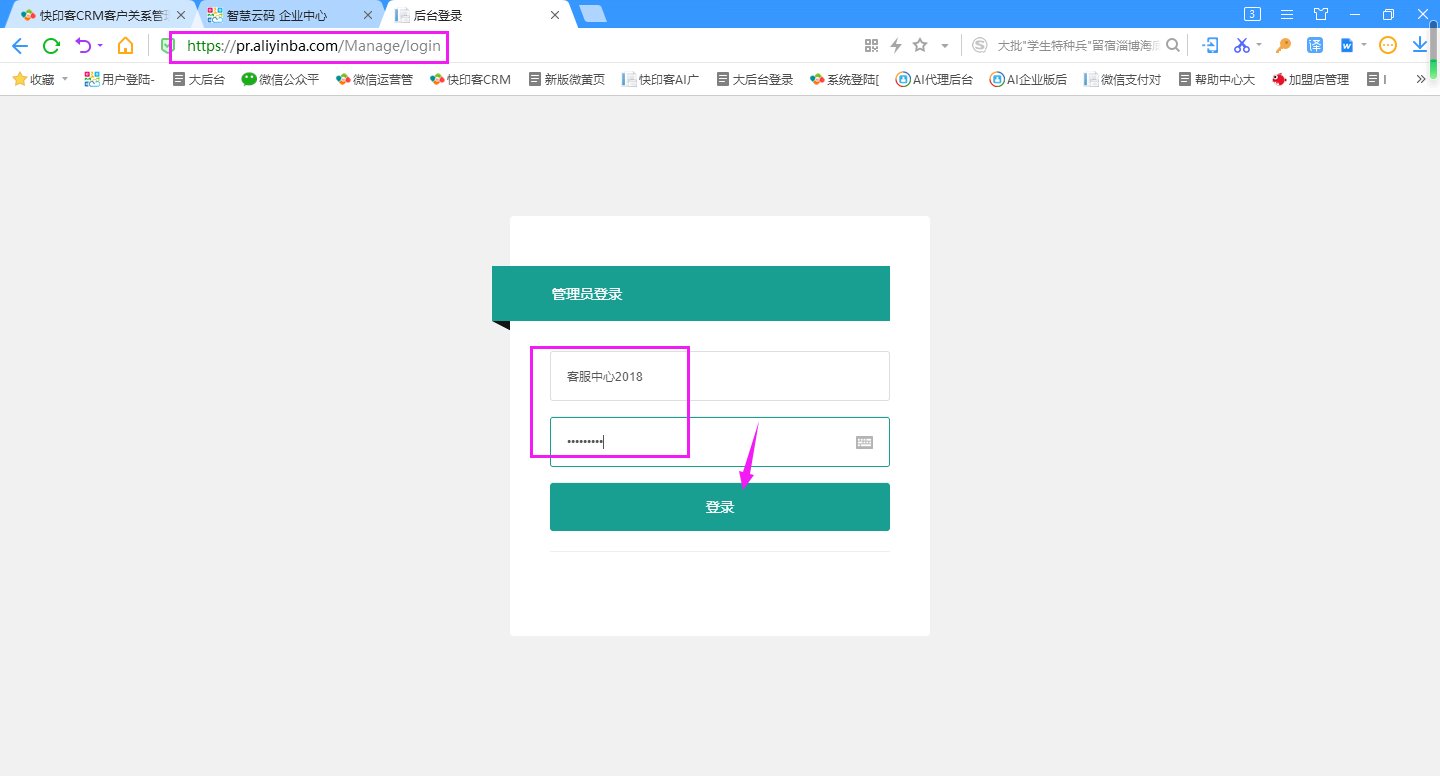Open the 收藏 favorites dropdown arrow
This screenshot has width=1440, height=776.
(65, 79)
